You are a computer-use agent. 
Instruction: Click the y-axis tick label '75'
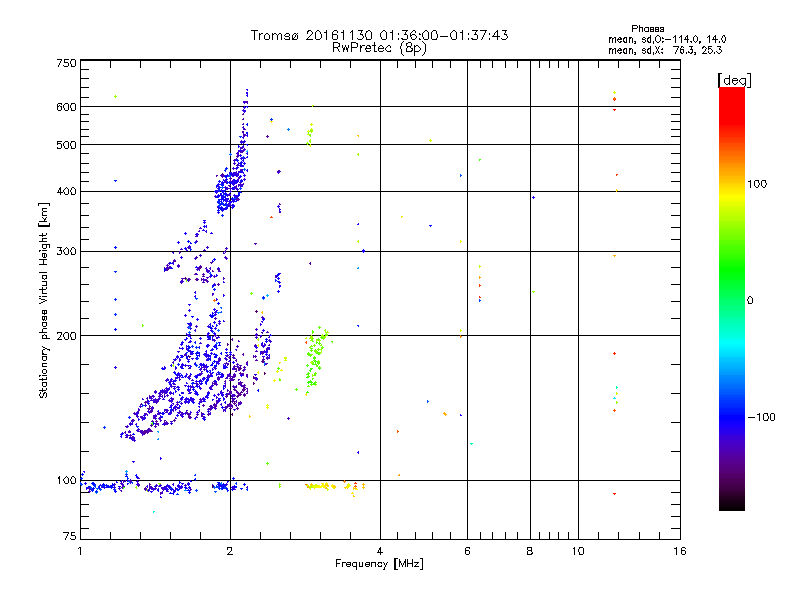click(70, 536)
